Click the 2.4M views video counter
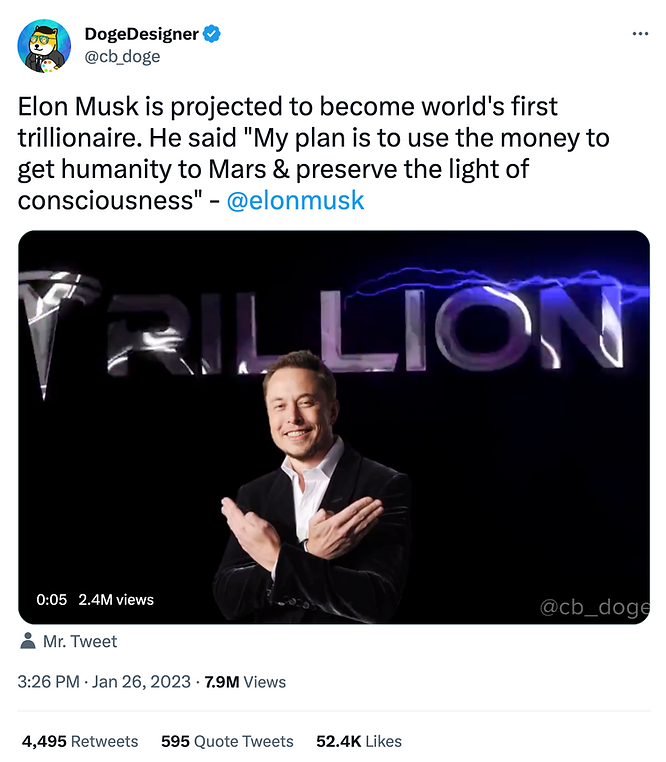The width and height of the screenshot is (666, 762). pyautogui.click(x=116, y=600)
